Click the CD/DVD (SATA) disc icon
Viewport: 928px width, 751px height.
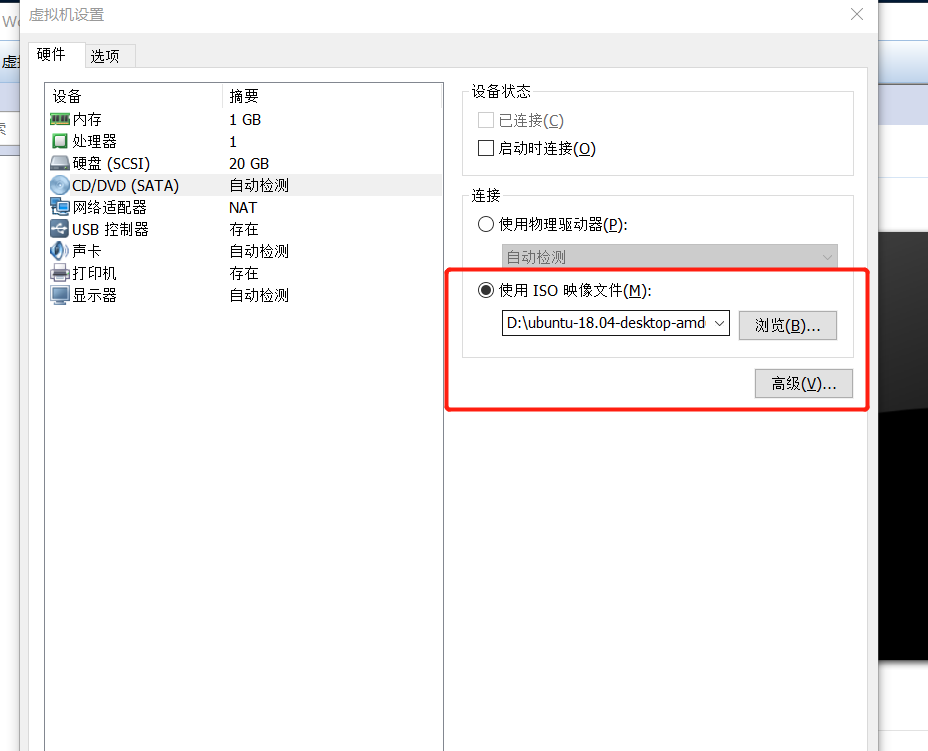click(60, 185)
